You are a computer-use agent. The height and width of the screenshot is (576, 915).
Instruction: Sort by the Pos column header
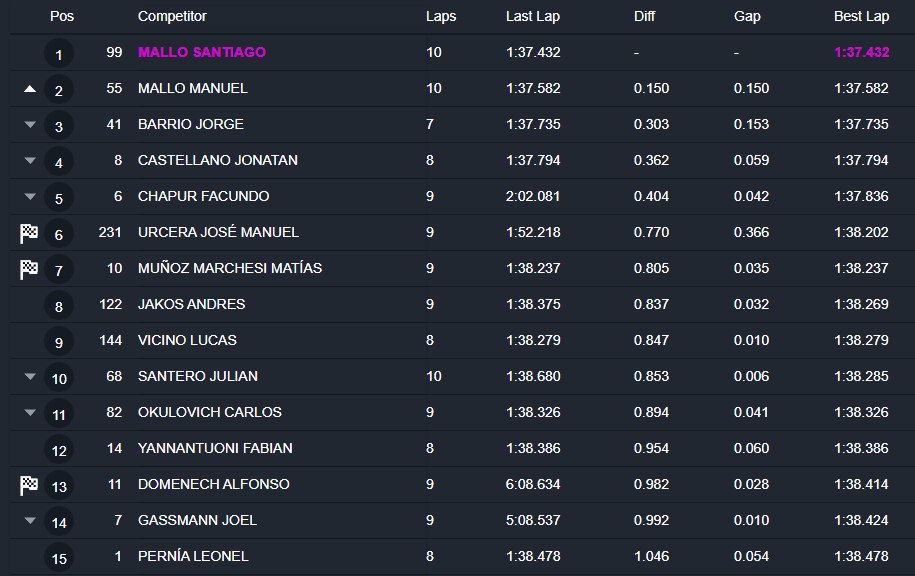[x=62, y=16]
